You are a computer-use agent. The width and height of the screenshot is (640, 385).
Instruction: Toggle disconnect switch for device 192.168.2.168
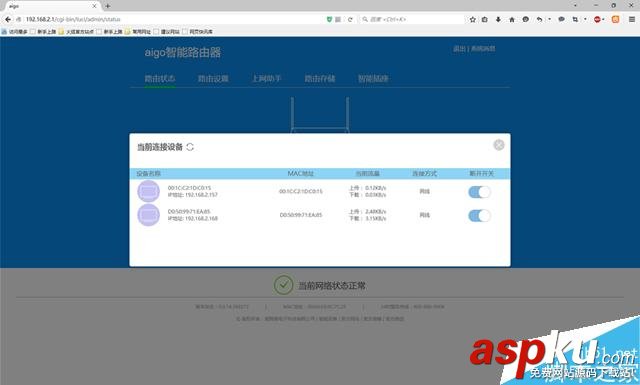tap(479, 216)
